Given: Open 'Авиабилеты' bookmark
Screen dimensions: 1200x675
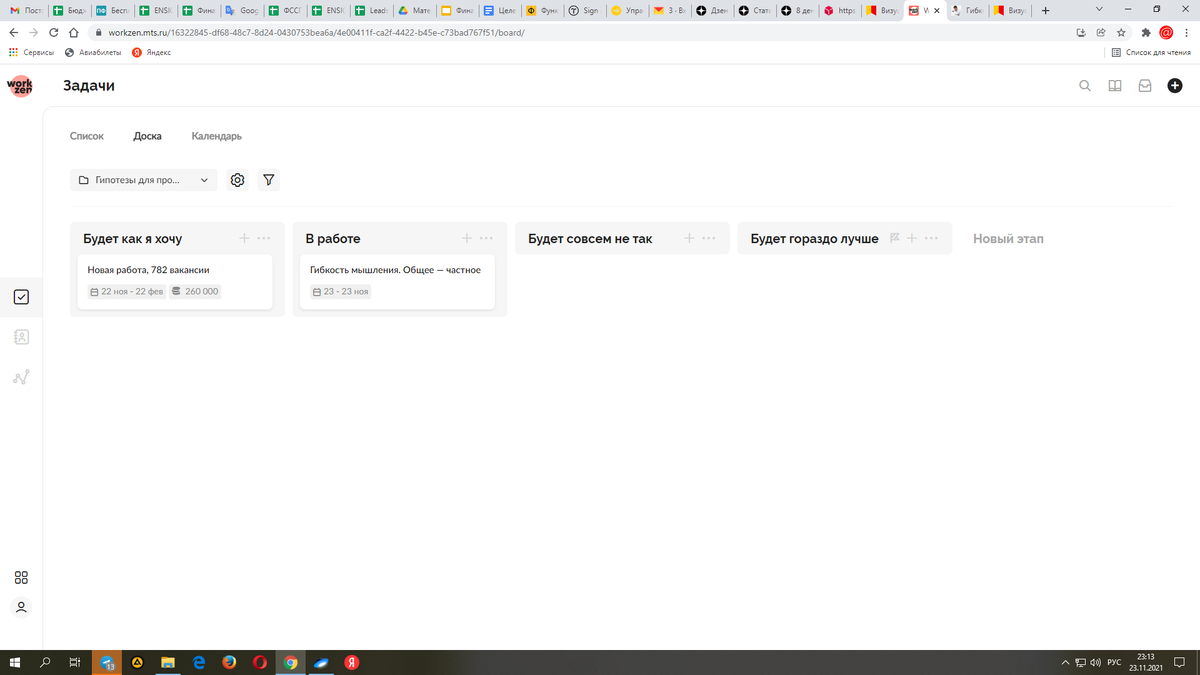Looking at the screenshot, I should (91, 52).
